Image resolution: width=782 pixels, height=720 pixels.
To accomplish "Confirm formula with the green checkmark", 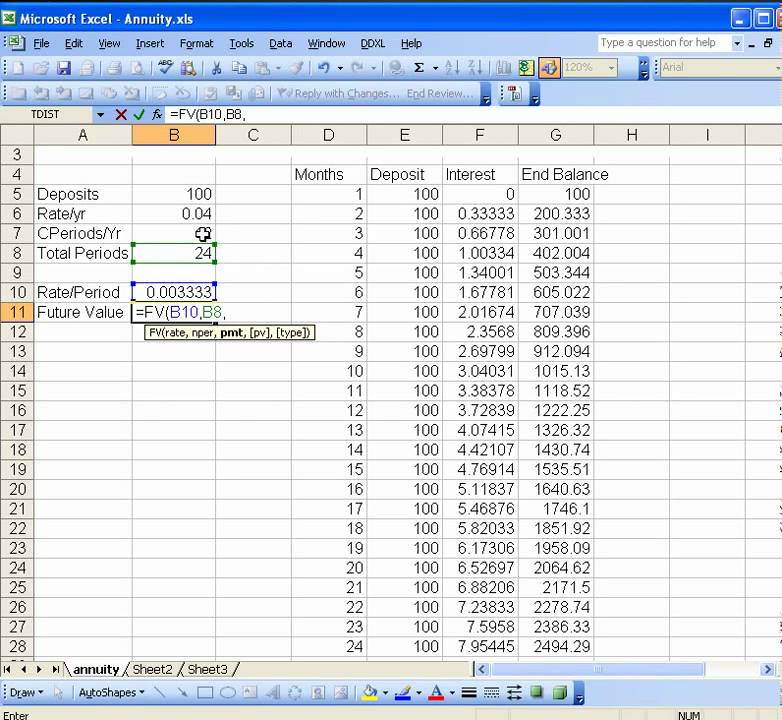I will [x=139, y=115].
